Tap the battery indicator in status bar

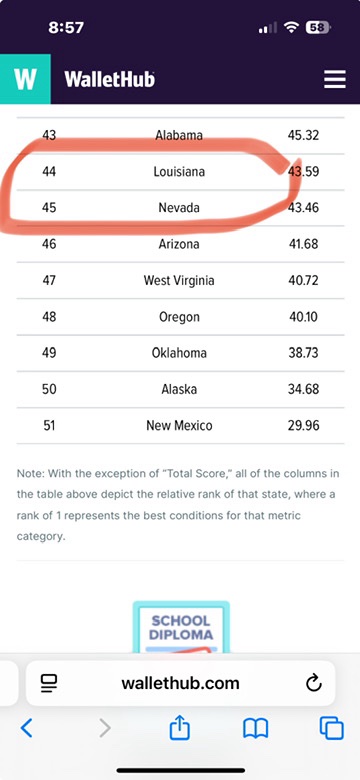(318, 28)
